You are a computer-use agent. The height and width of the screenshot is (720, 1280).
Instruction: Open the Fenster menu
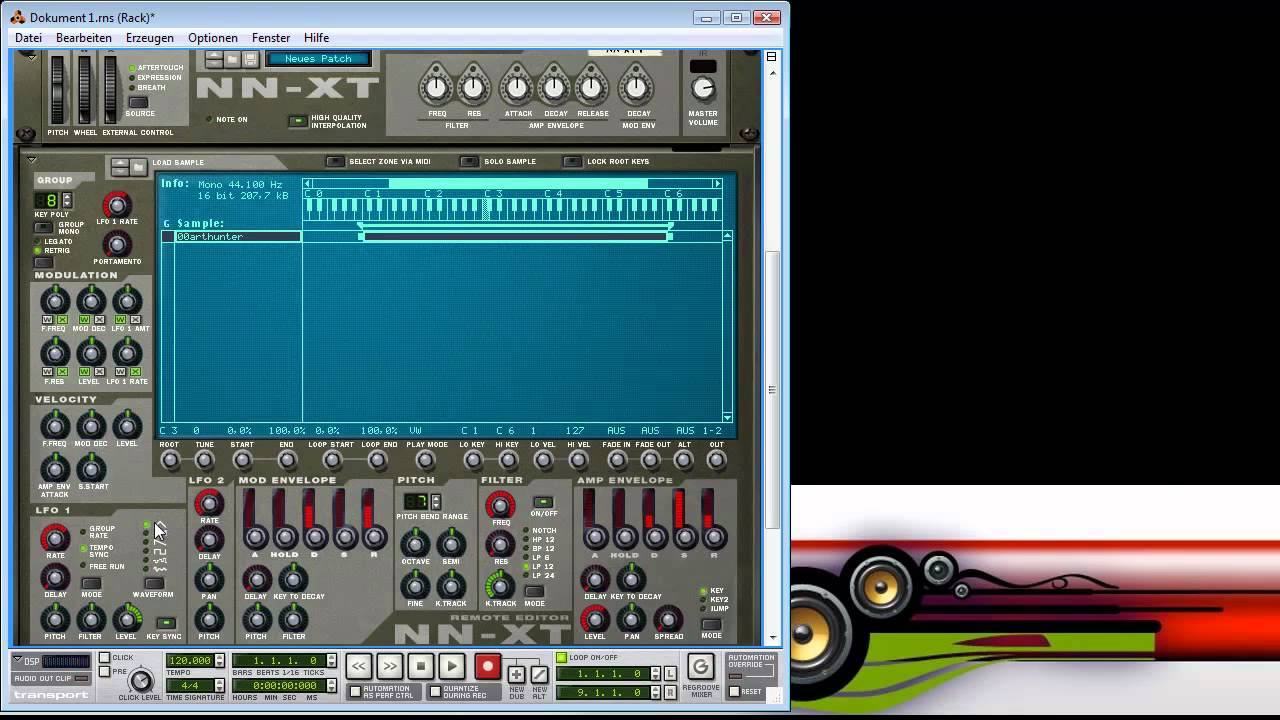pyautogui.click(x=271, y=38)
